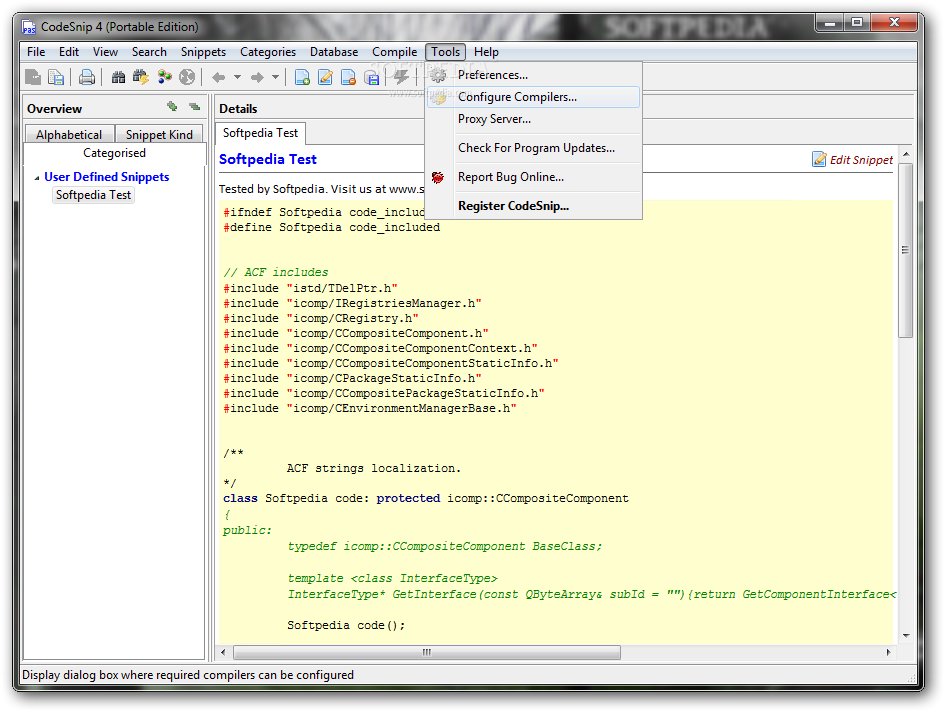Click the greyed Show All globe icon
This screenshot has height=712, width=945.
pos(187,77)
